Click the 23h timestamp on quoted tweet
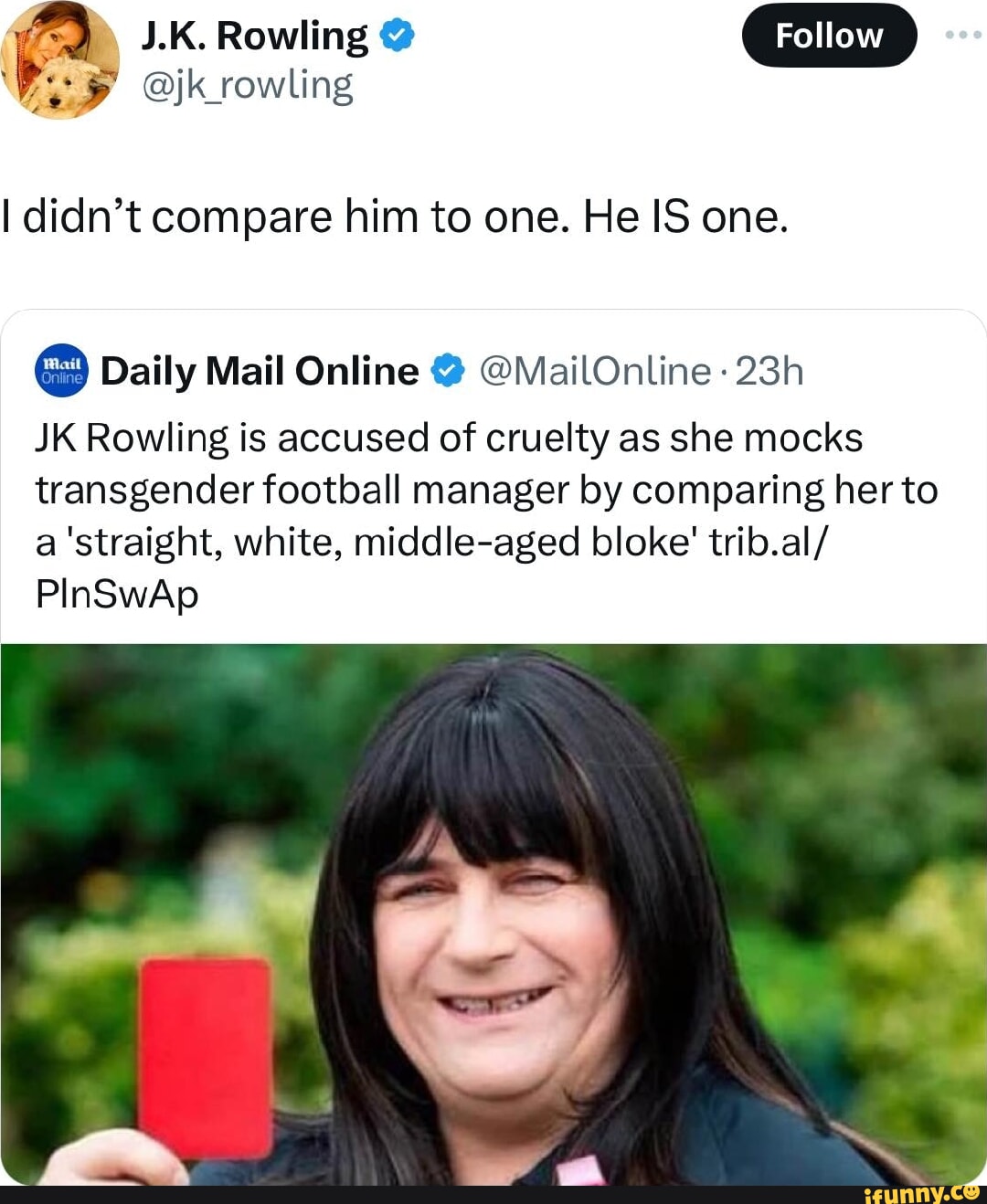987x1204 pixels. [769, 372]
